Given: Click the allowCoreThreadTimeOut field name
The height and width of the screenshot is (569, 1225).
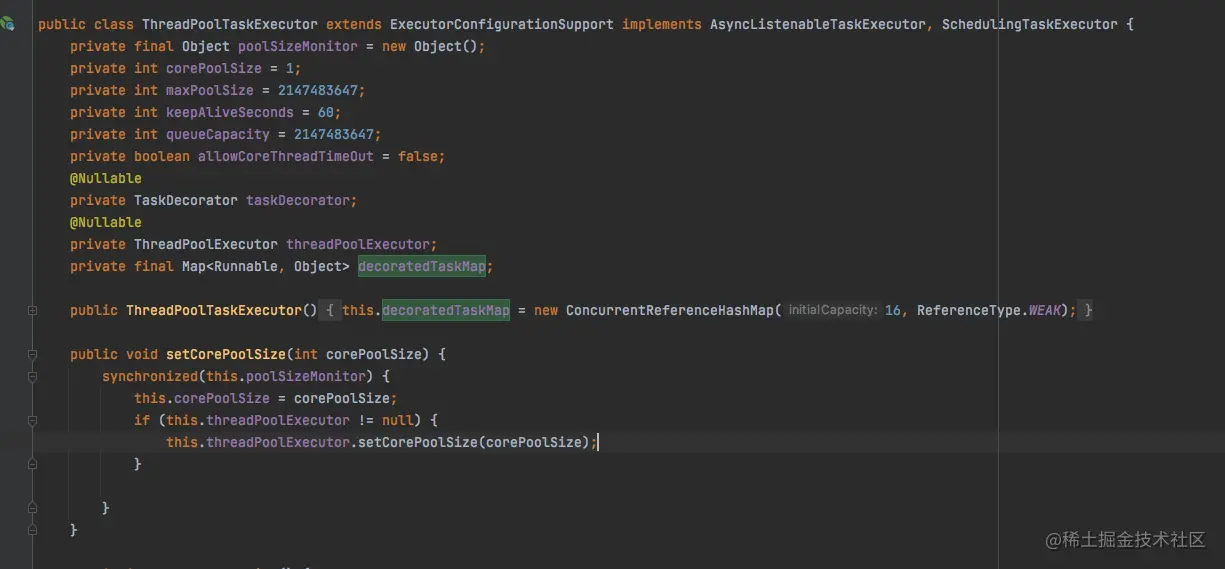Looking at the screenshot, I should pyautogui.click(x=286, y=156).
